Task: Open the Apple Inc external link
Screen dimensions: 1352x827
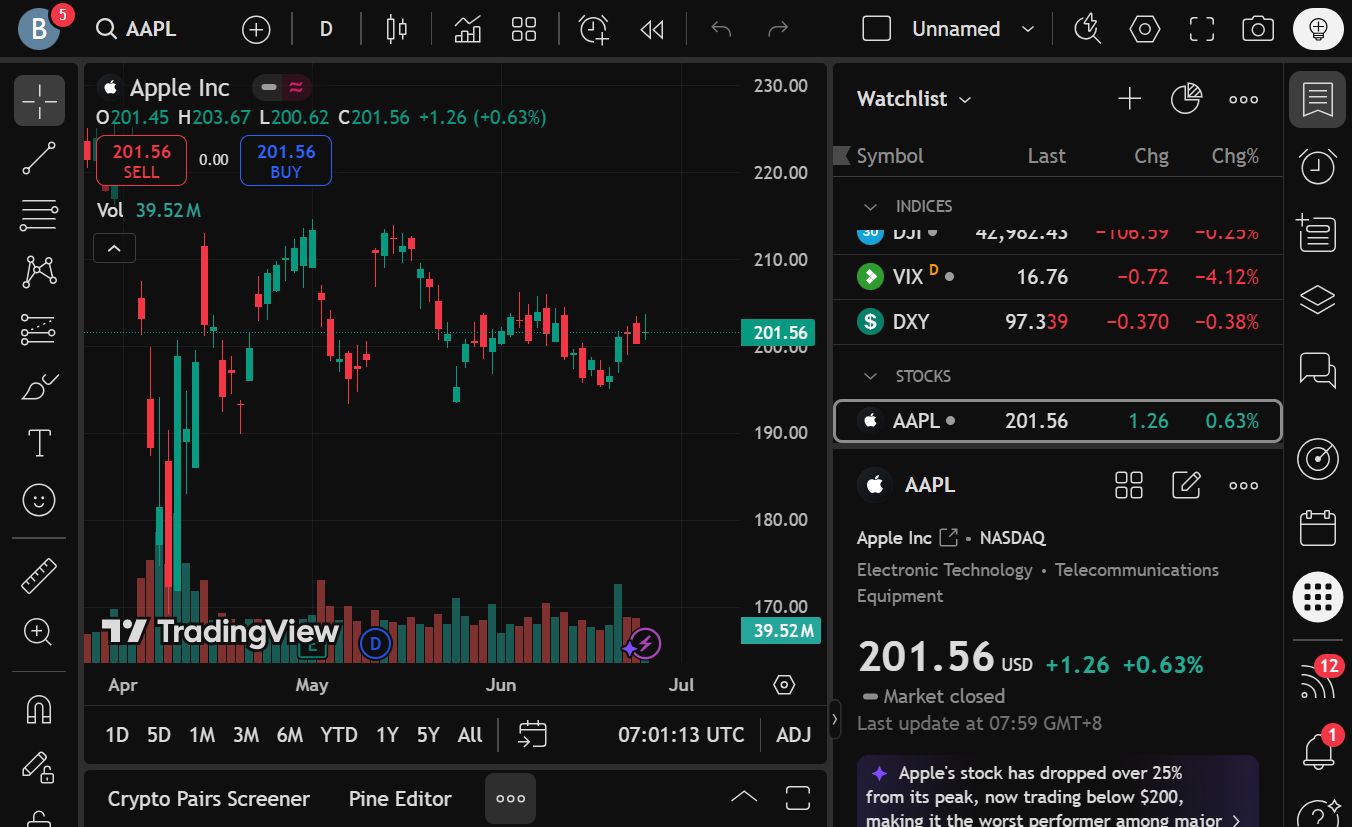Action: (x=949, y=538)
